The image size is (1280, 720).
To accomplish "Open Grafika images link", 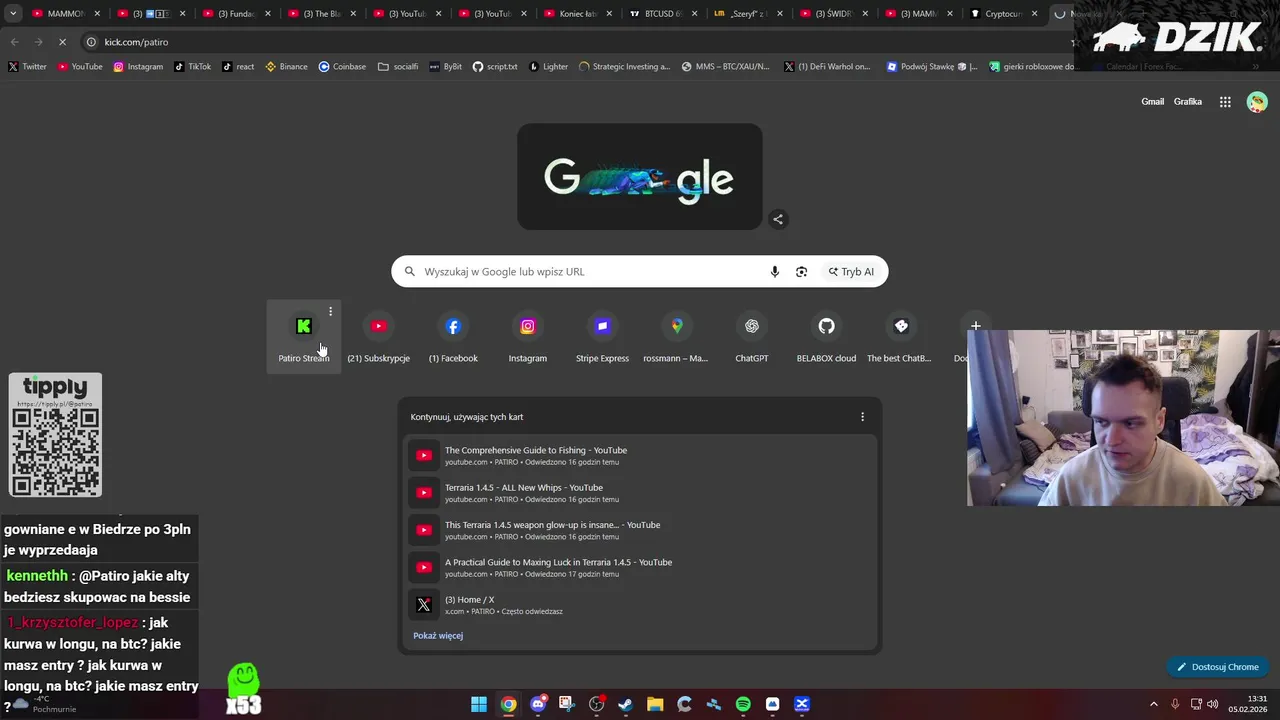I will 1188,102.
